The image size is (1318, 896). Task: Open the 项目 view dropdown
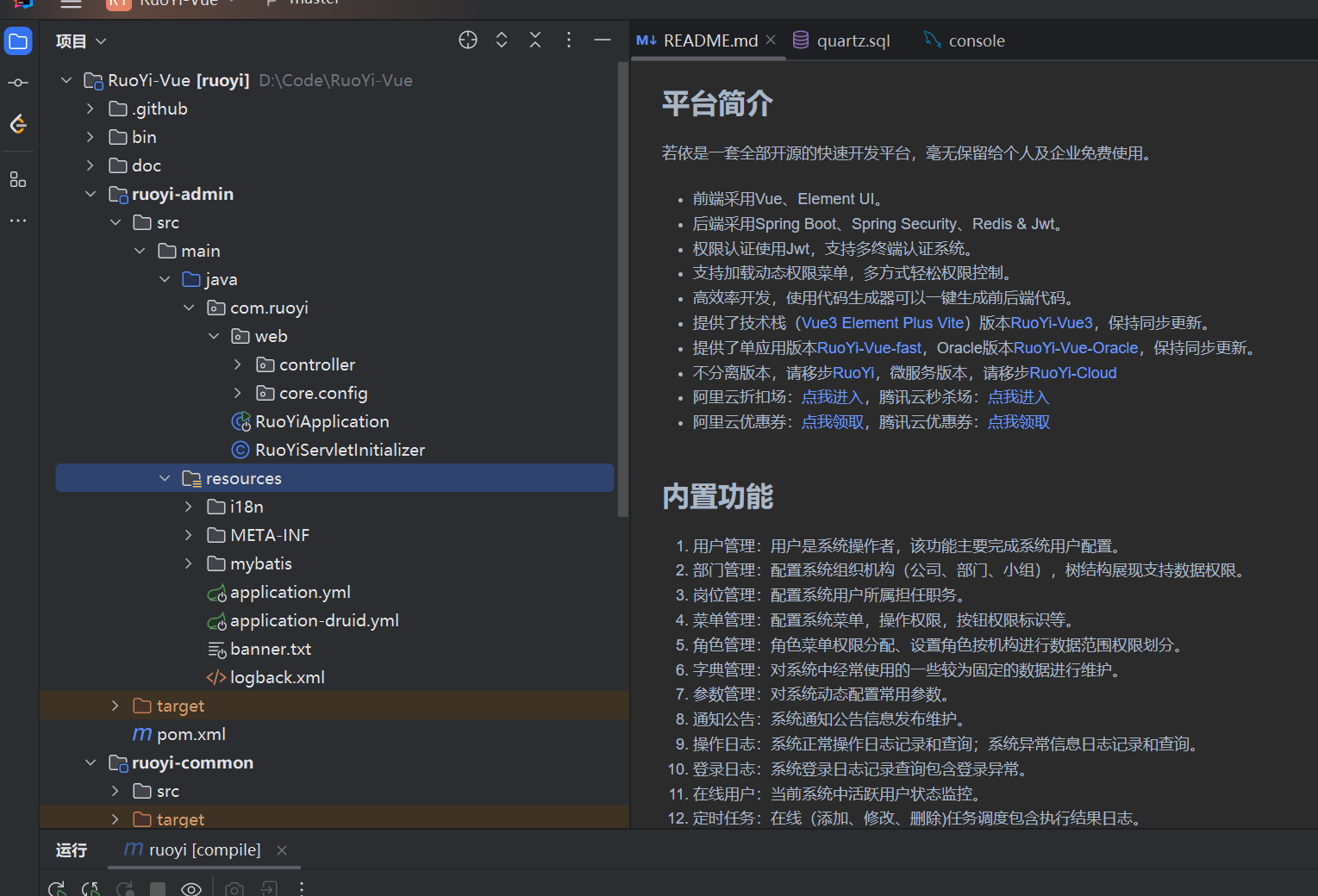[x=81, y=40]
